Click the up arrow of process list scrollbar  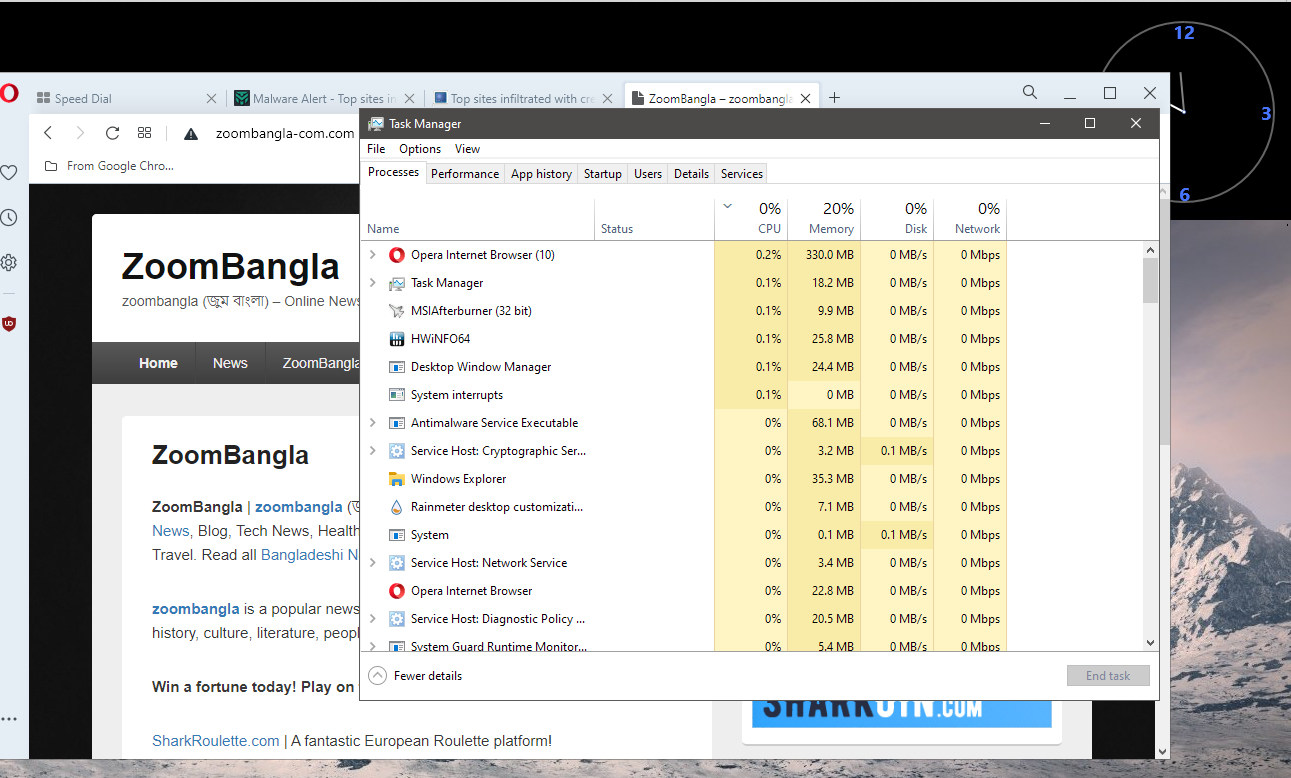click(x=1150, y=249)
